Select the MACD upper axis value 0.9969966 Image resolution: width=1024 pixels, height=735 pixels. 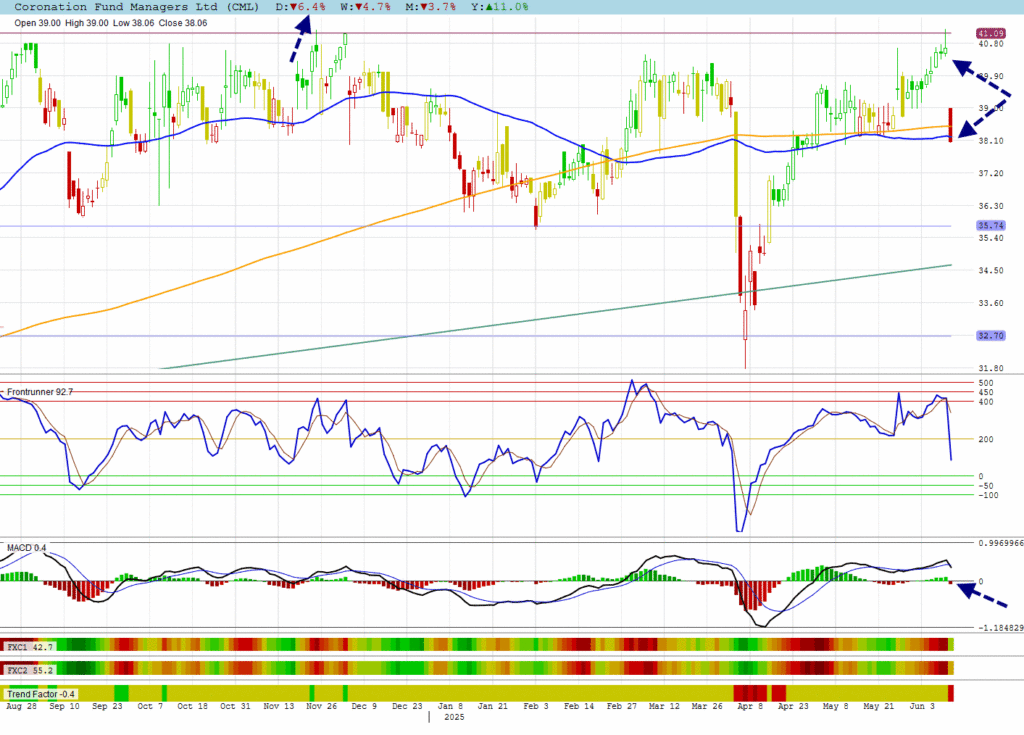coord(1000,543)
